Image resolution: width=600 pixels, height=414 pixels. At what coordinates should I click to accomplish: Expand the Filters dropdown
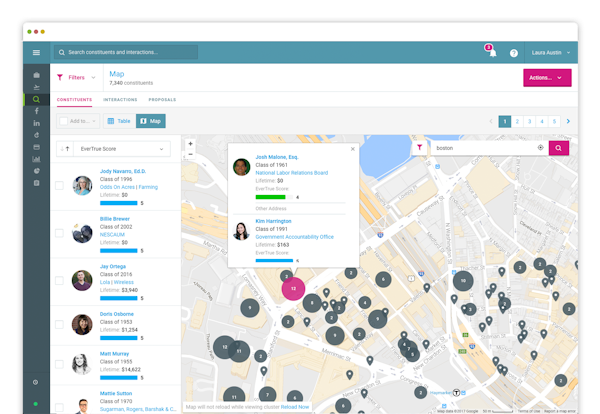76,78
